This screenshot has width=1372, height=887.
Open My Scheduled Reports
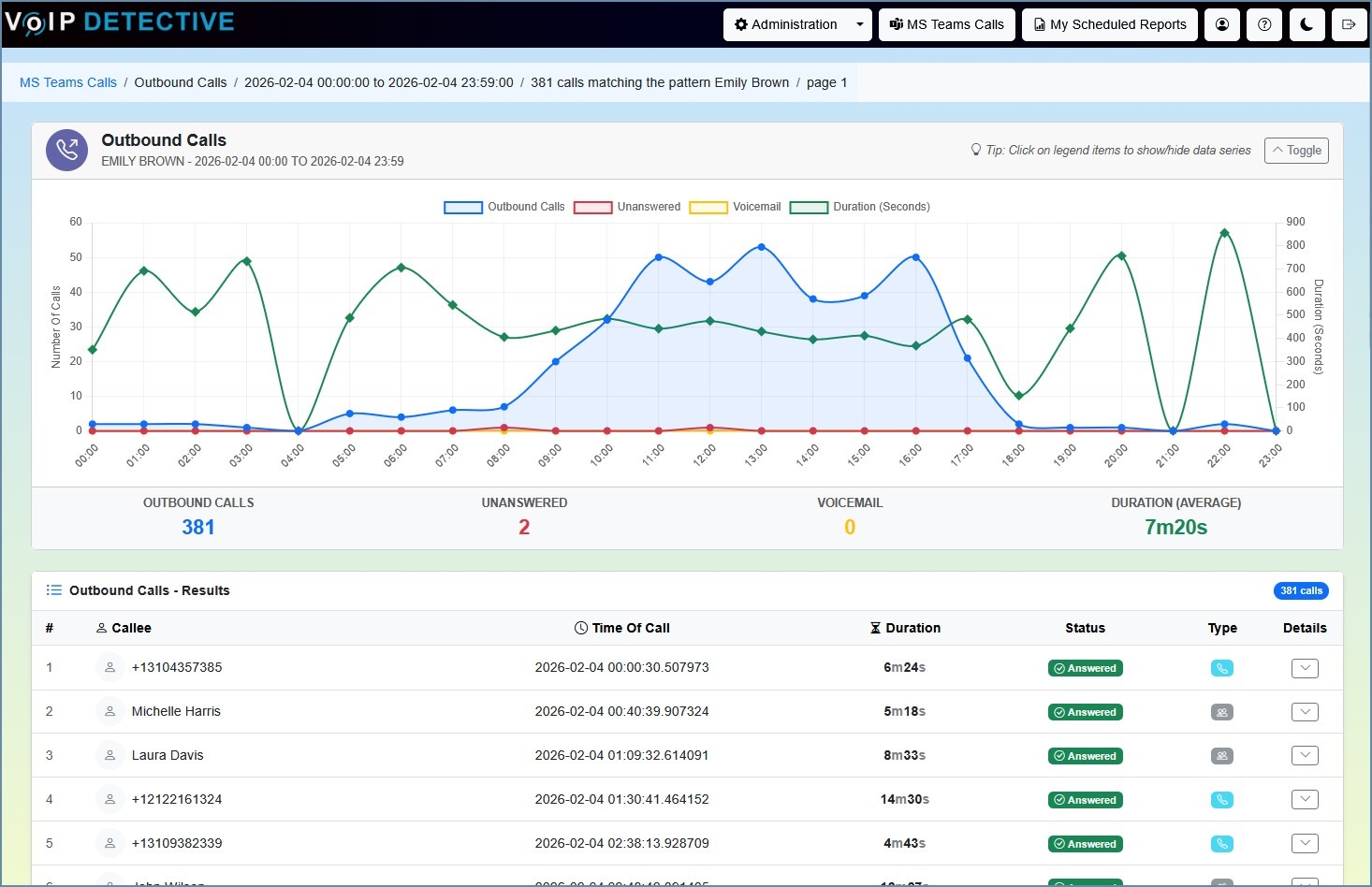coord(1109,25)
